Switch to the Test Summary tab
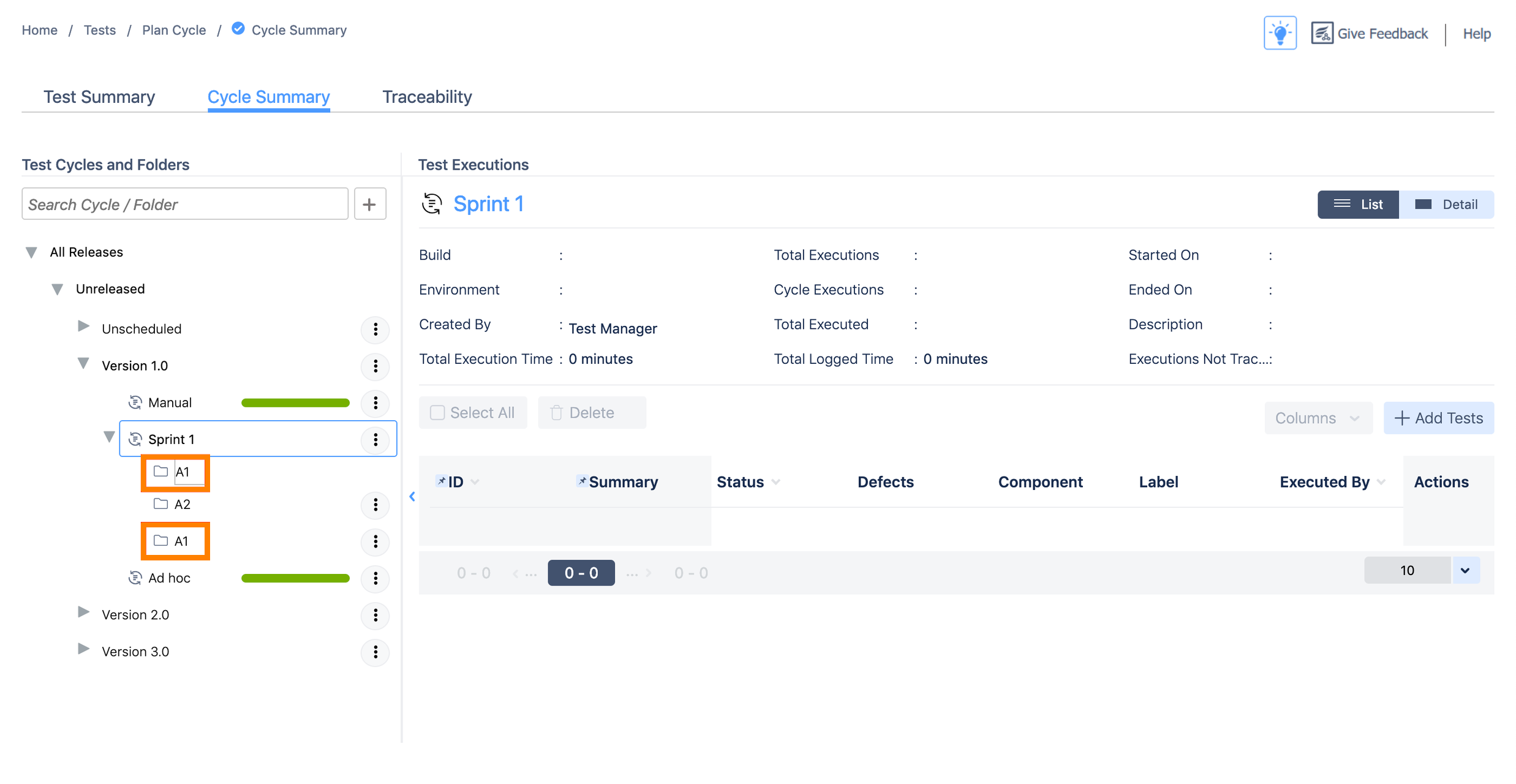This screenshot has width=1516, height=784. pyautogui.click(x=99, y=97)
